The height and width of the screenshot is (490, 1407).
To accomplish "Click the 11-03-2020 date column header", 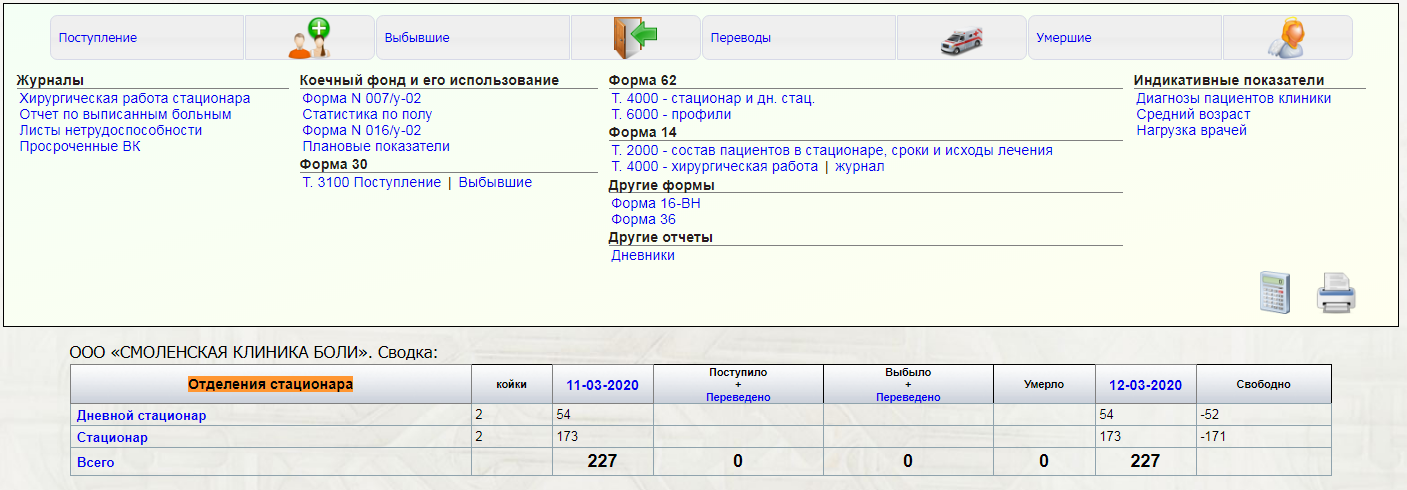I will click(601, 385).
